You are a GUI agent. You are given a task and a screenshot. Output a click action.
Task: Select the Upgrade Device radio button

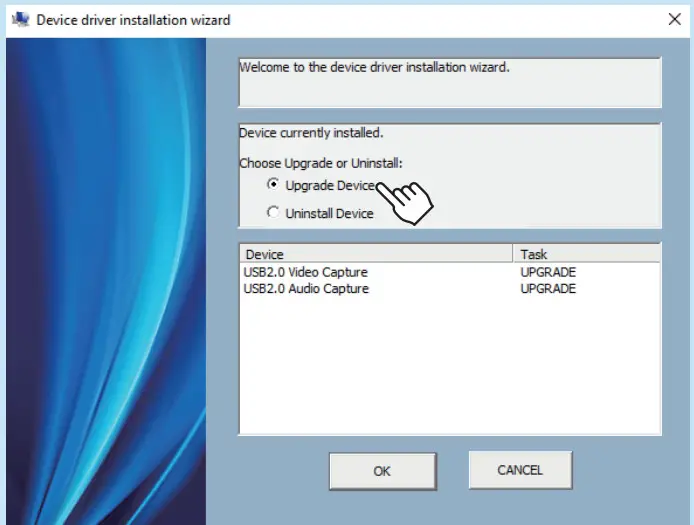click(273, 184)
